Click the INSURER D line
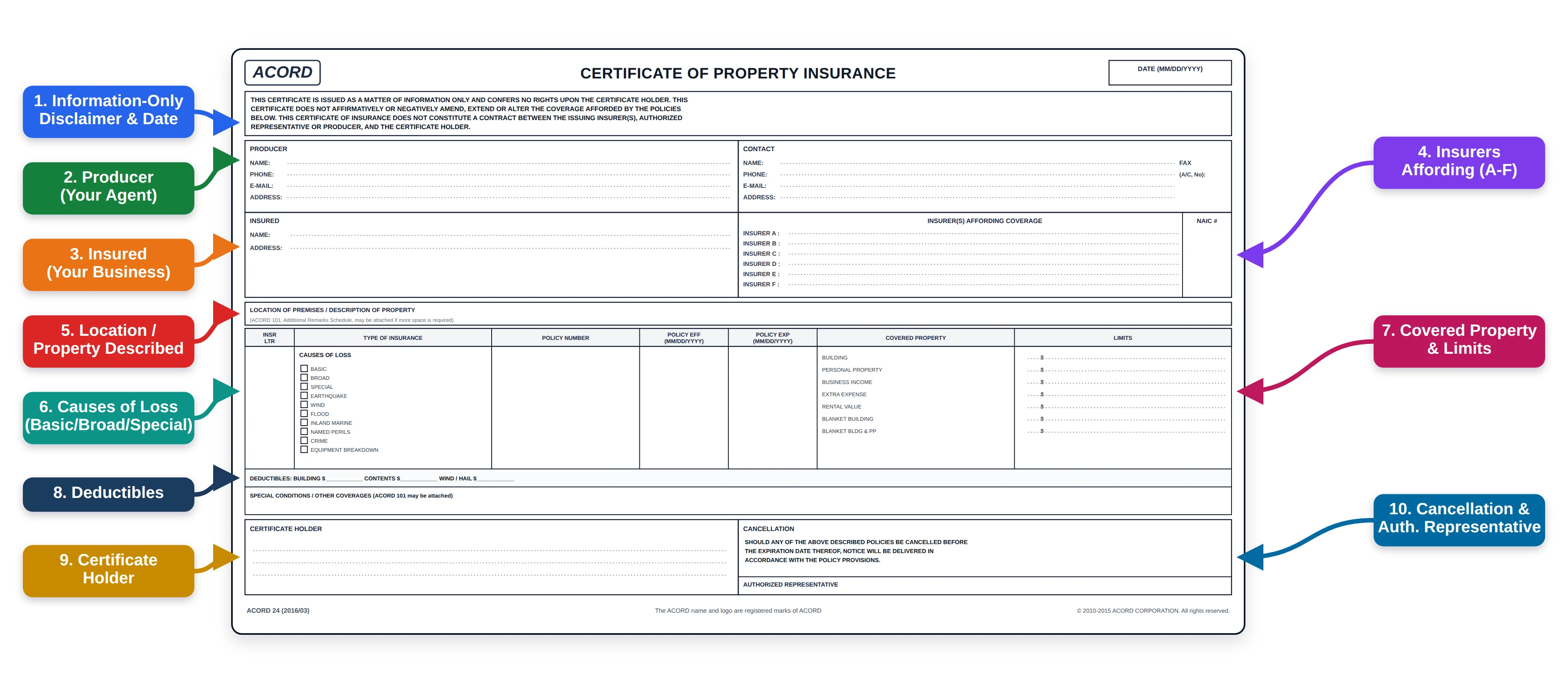The height and width of the screenshot is (683, 1568). (x=984, y=264)
